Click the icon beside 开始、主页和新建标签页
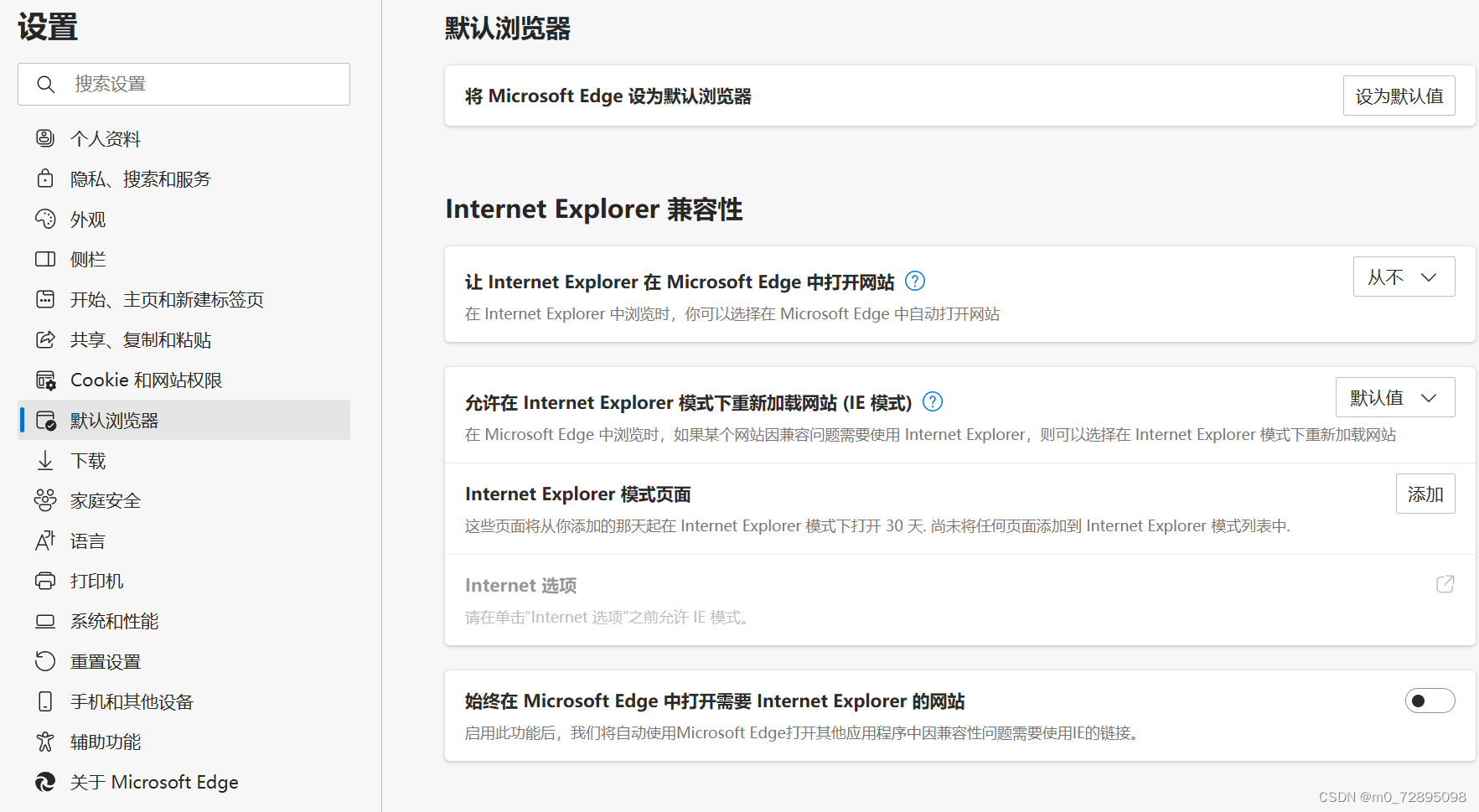Viewport: 1479px width, 812px height. pos(45,299)
